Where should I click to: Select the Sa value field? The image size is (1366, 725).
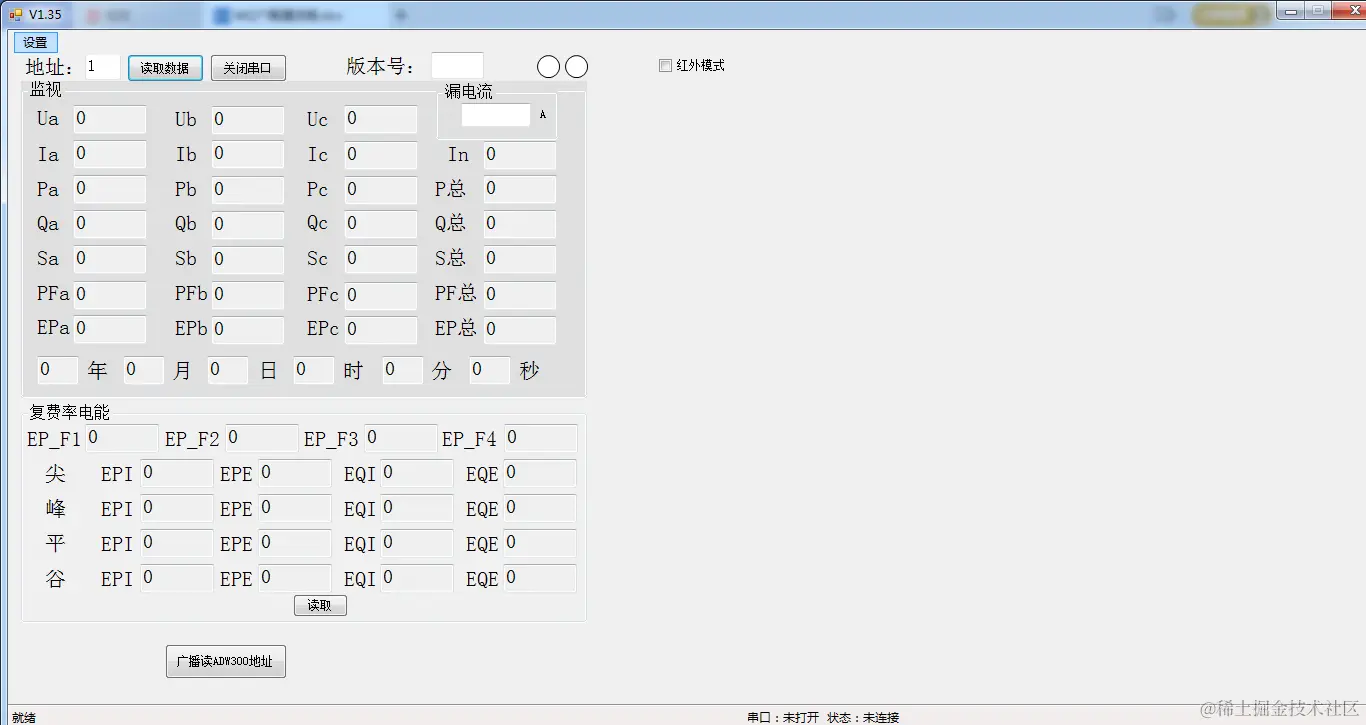[110, 260]
